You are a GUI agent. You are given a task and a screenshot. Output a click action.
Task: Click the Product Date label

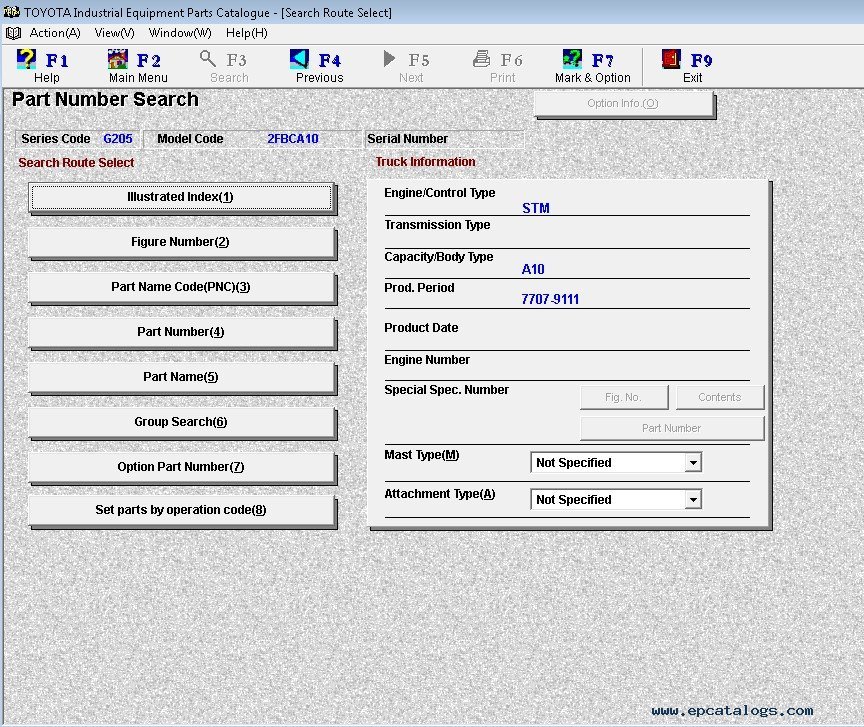421,328
